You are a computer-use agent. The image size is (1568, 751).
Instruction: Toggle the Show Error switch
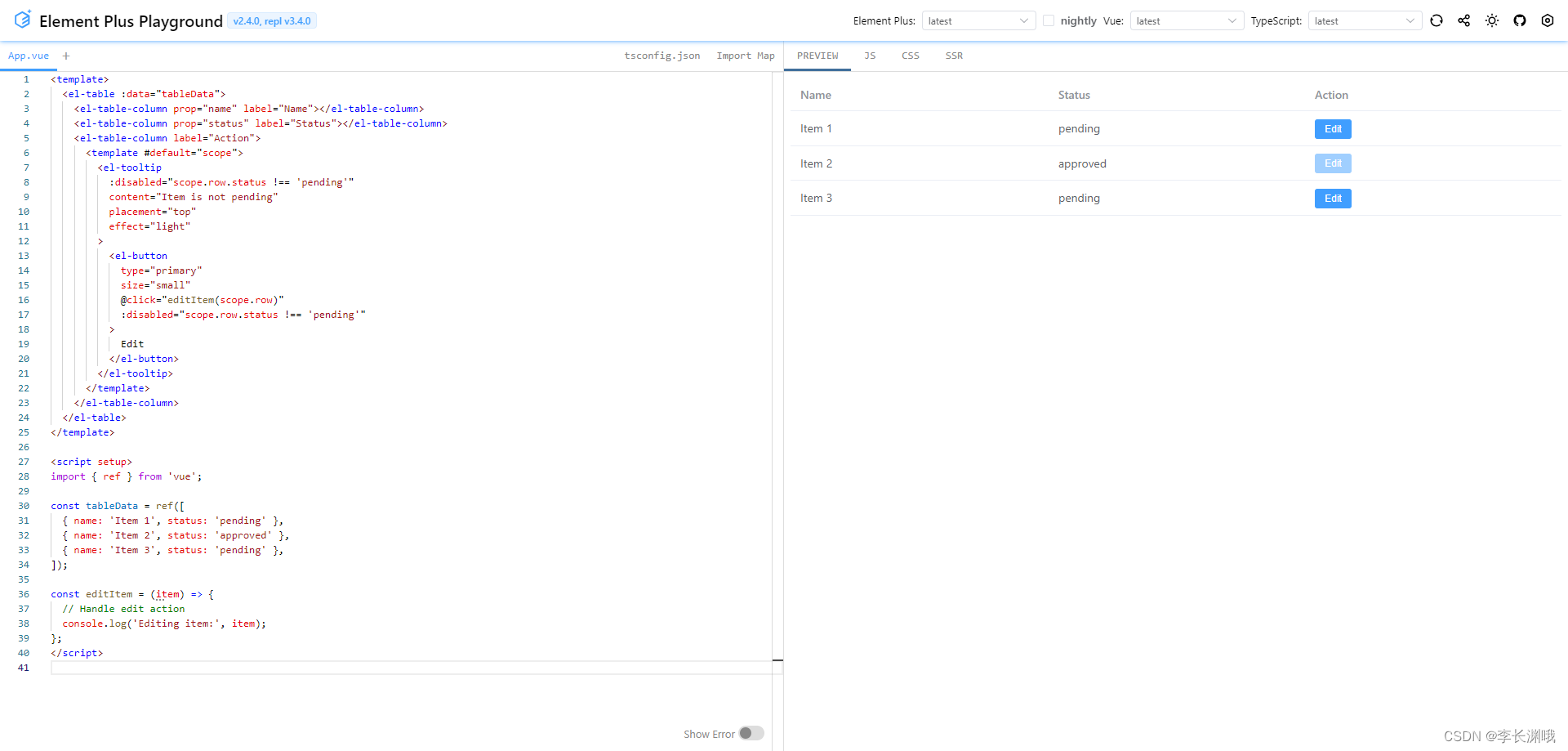click(x=751, y=733)
